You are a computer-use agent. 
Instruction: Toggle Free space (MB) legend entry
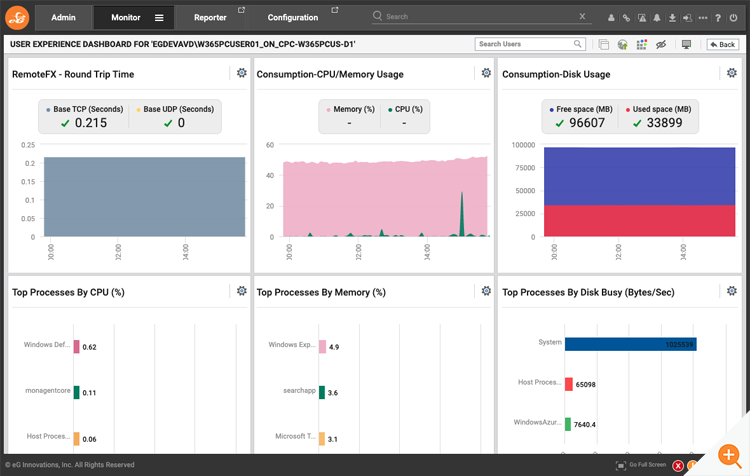pyautogui.click(x=581, y=109)
